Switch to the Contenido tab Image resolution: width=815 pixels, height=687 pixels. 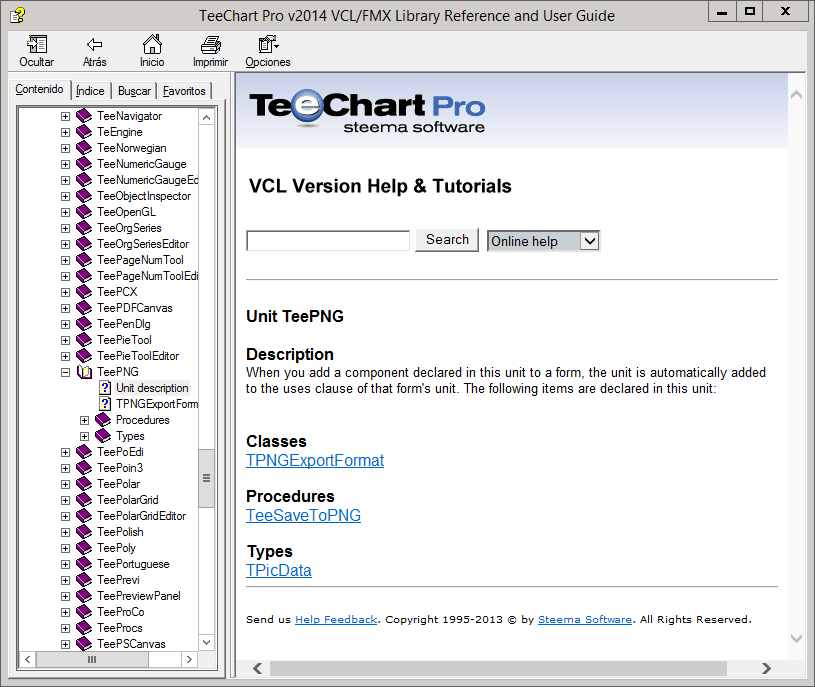coord(40,89)
